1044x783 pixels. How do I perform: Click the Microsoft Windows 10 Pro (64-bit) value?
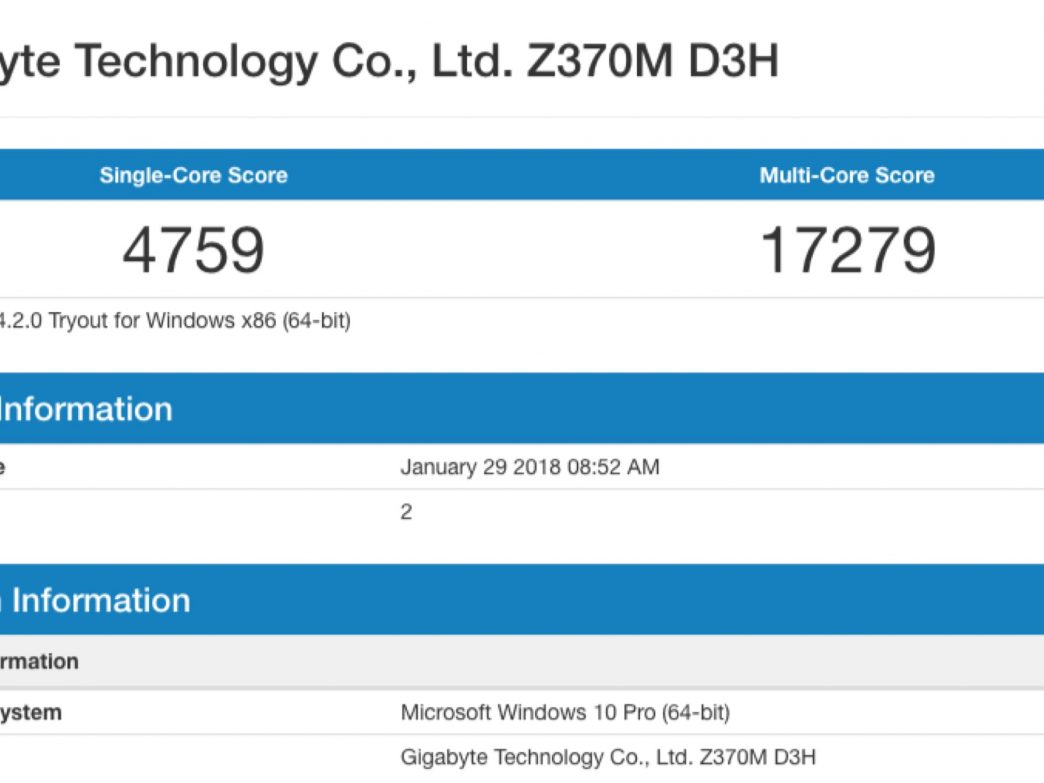pyautogui.click(x=565, y=713)
